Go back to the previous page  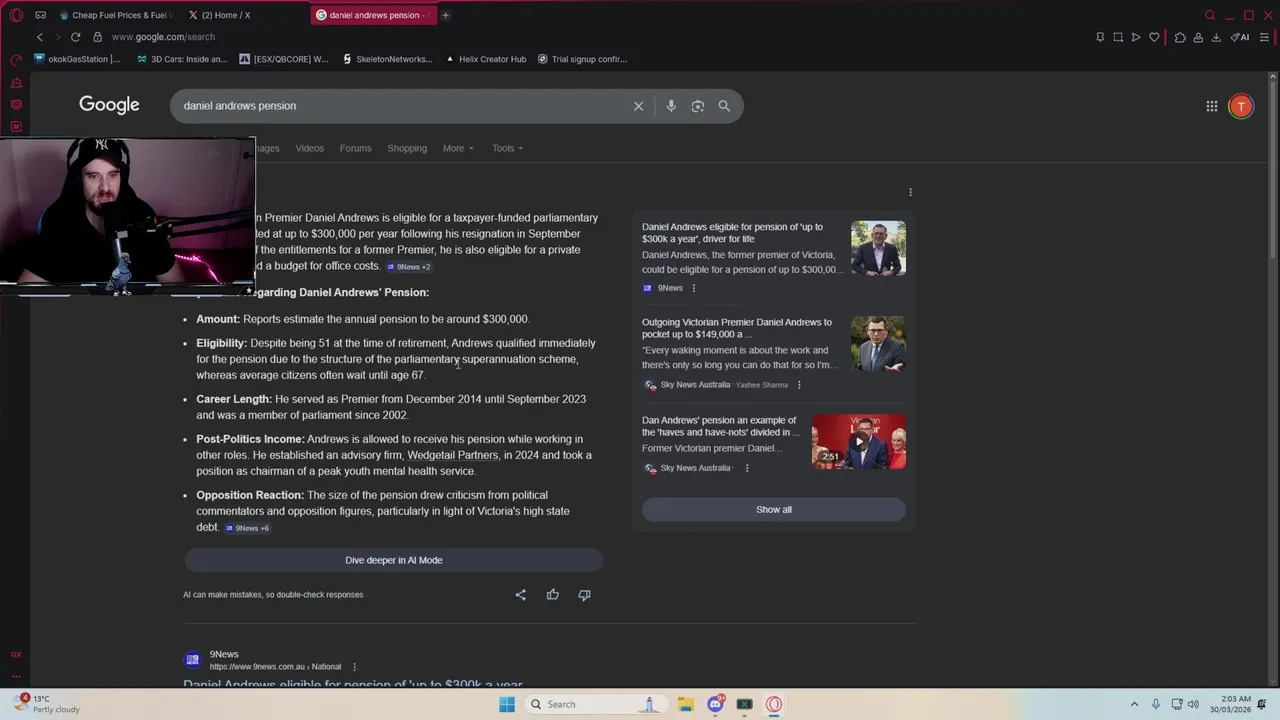40,37
